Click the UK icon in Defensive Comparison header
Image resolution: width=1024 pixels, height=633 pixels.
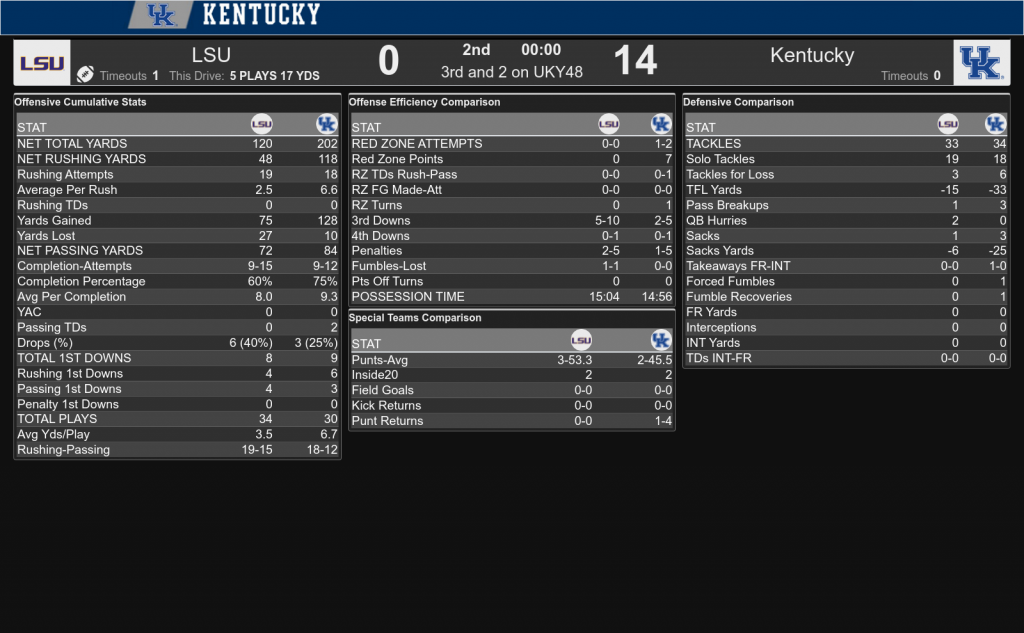(x=995, y=123)
